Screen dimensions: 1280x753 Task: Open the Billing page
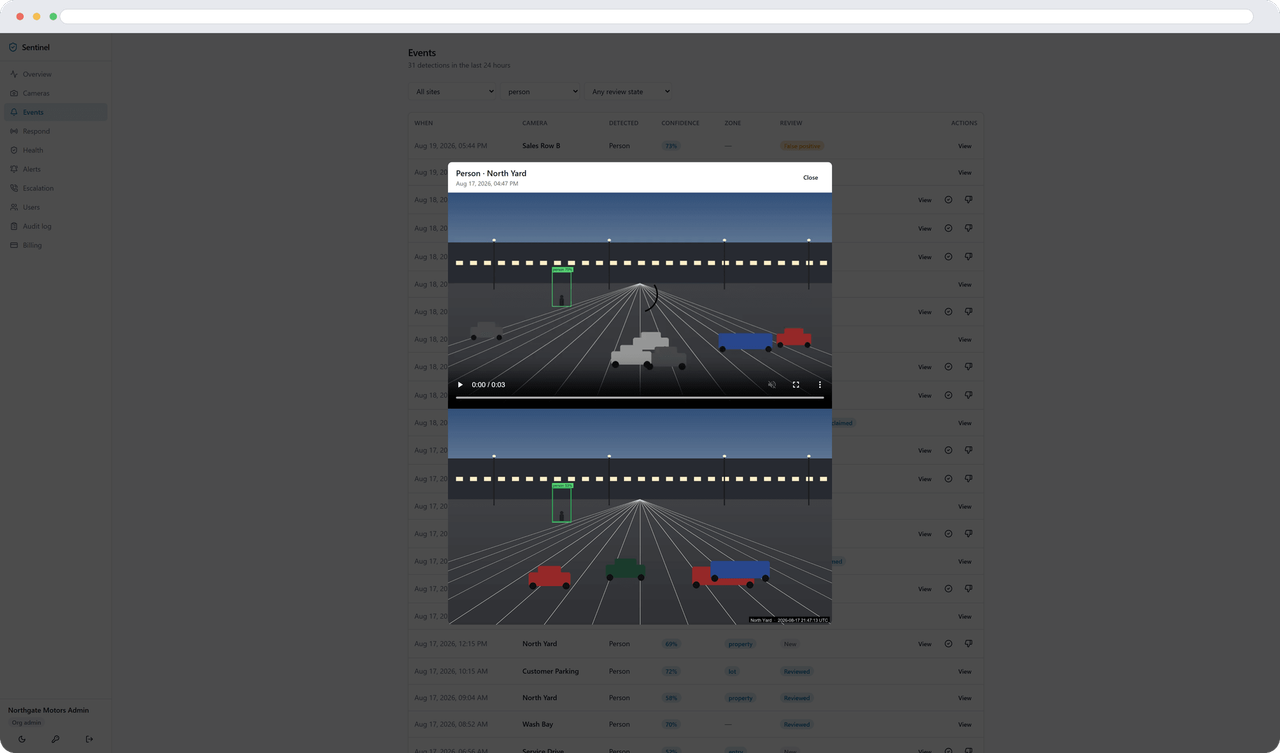pyautogui.click(x=55, y=245)
